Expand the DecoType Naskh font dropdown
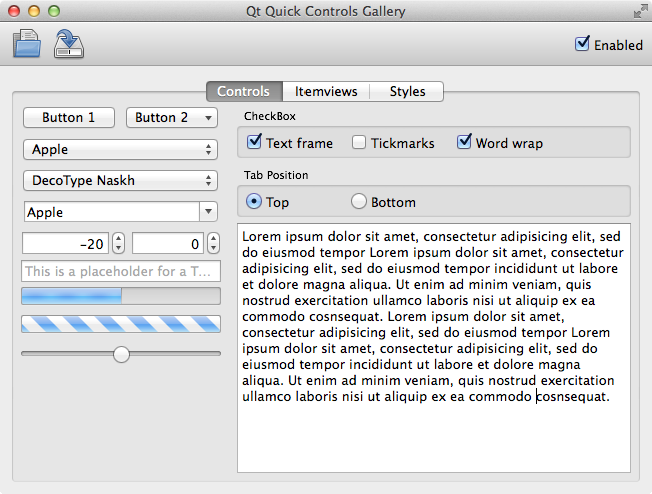 (119, 181)
